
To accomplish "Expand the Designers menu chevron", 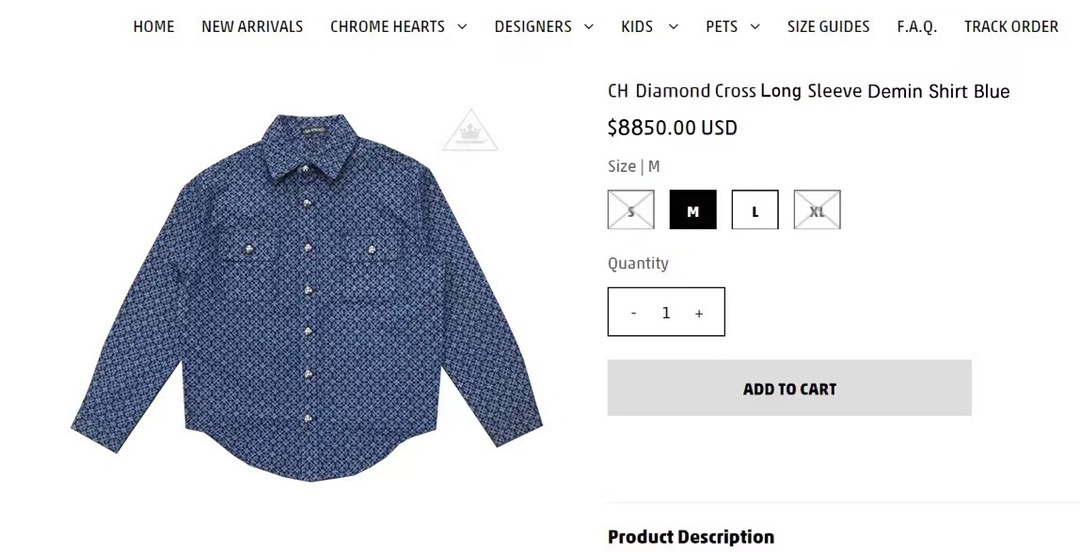I will [x=589, y=27].
